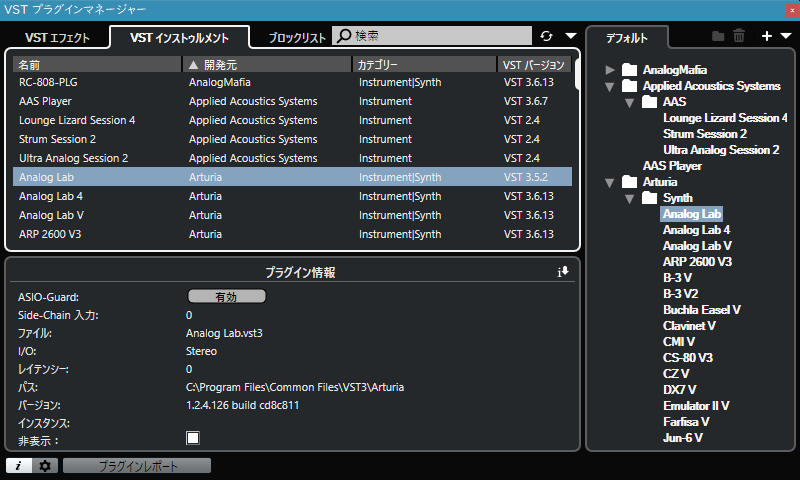This screenshot has height=480, width=800.
Task: Select Strum Session 2 in collection tree
Action: (705, 134)
